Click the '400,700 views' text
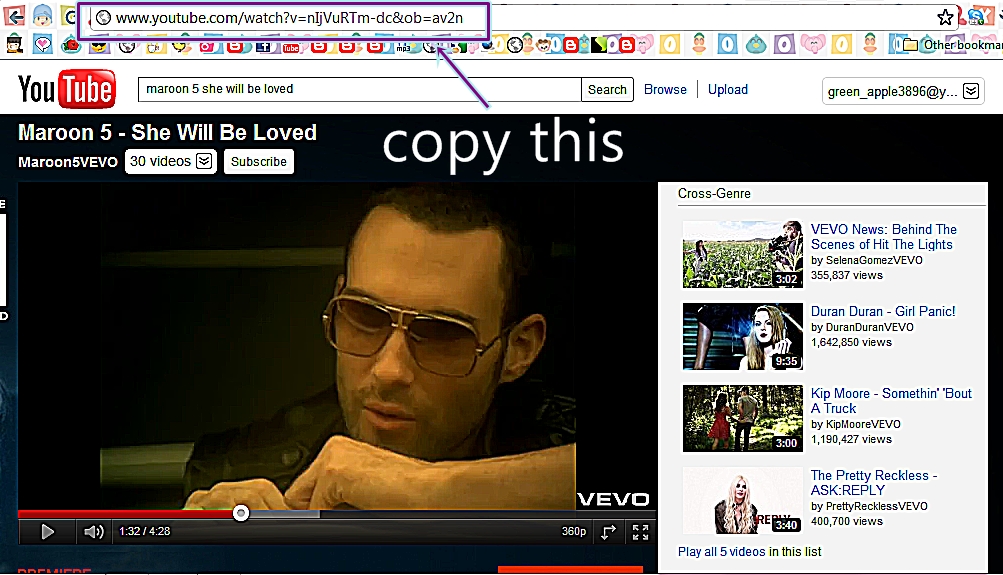 click(847, 521)
